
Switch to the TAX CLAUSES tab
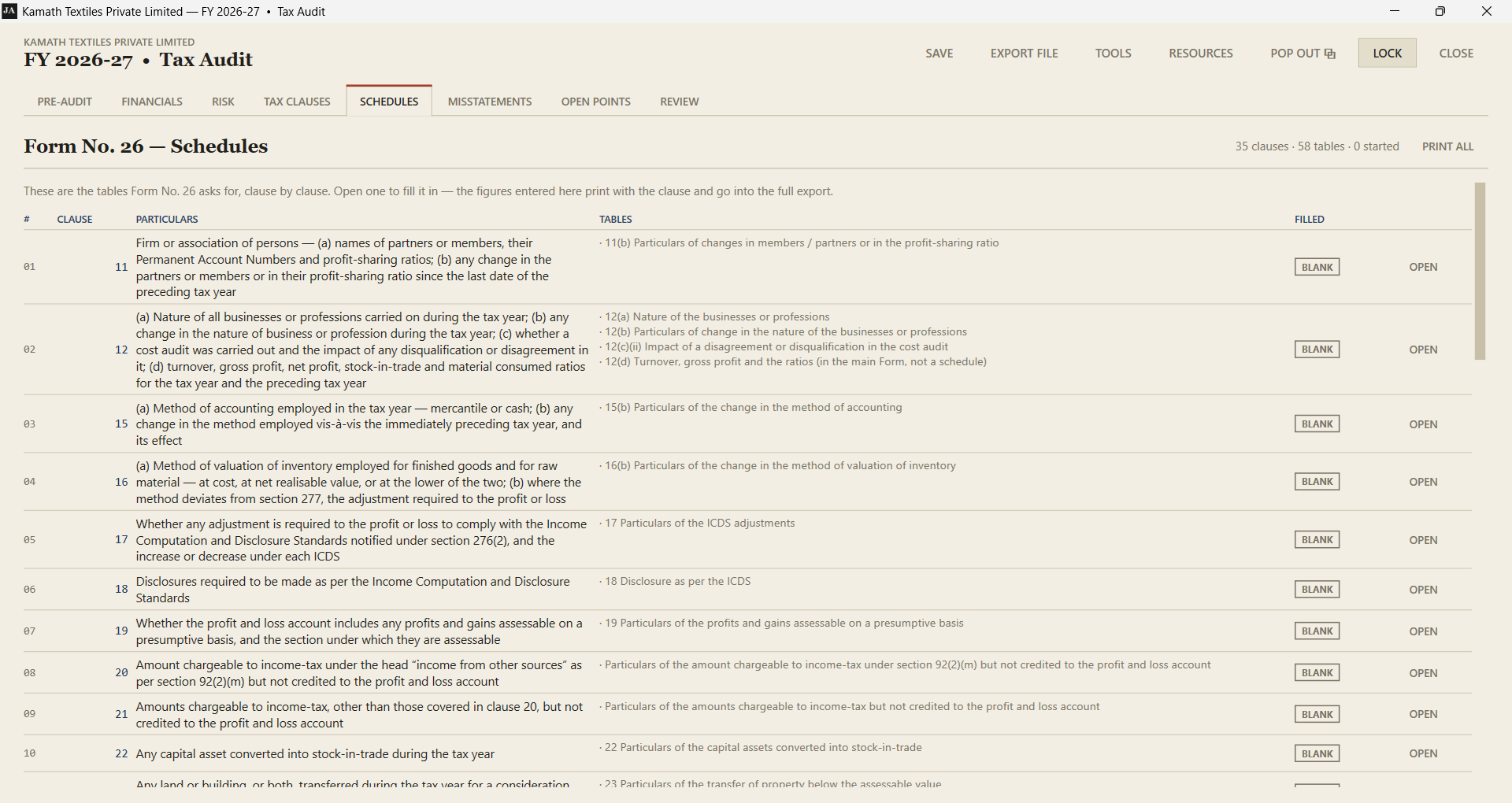pyautogui.click(x=297, y=102)
